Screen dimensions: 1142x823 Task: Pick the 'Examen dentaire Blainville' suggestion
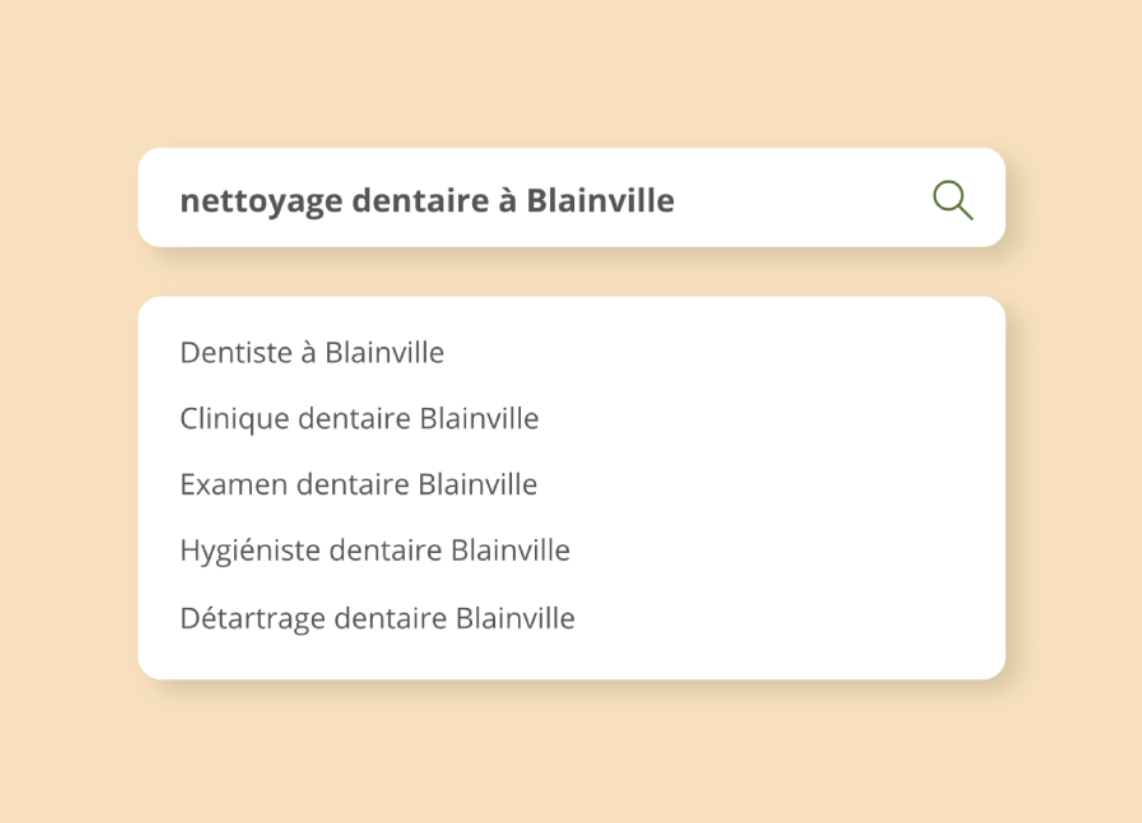pyautogui.click(x=358, y=484)
